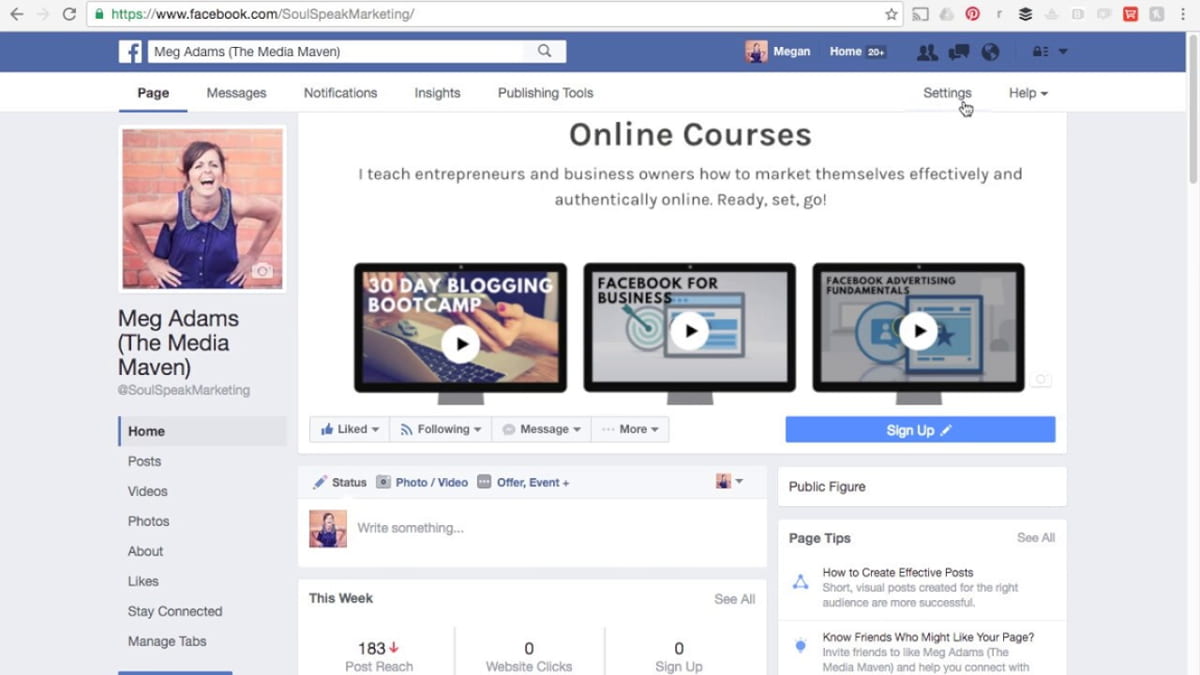Click the search magnifier in Facebook search

pyautogui.click(x=545, y=51)
